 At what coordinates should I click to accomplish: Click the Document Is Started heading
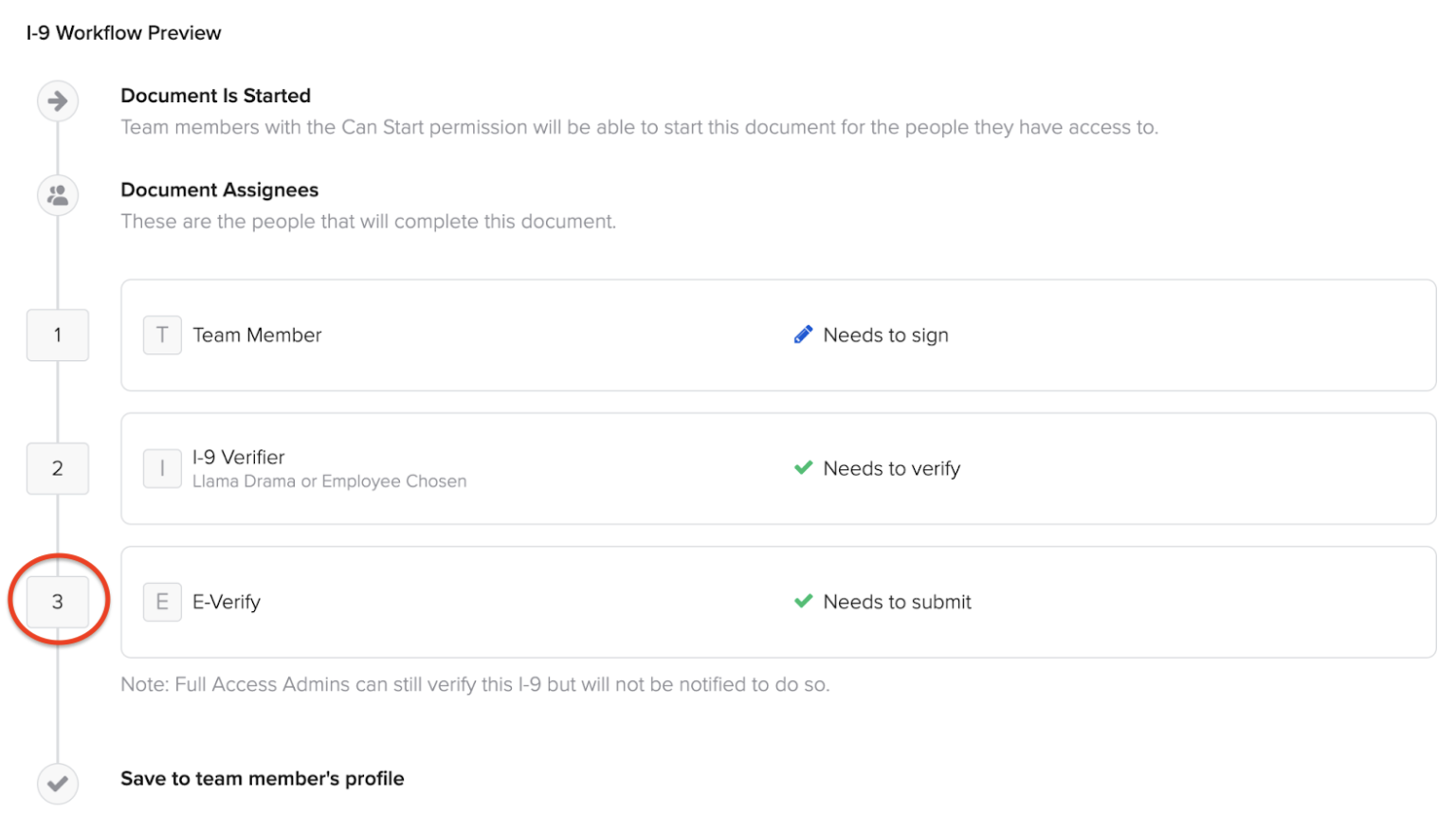215,96
